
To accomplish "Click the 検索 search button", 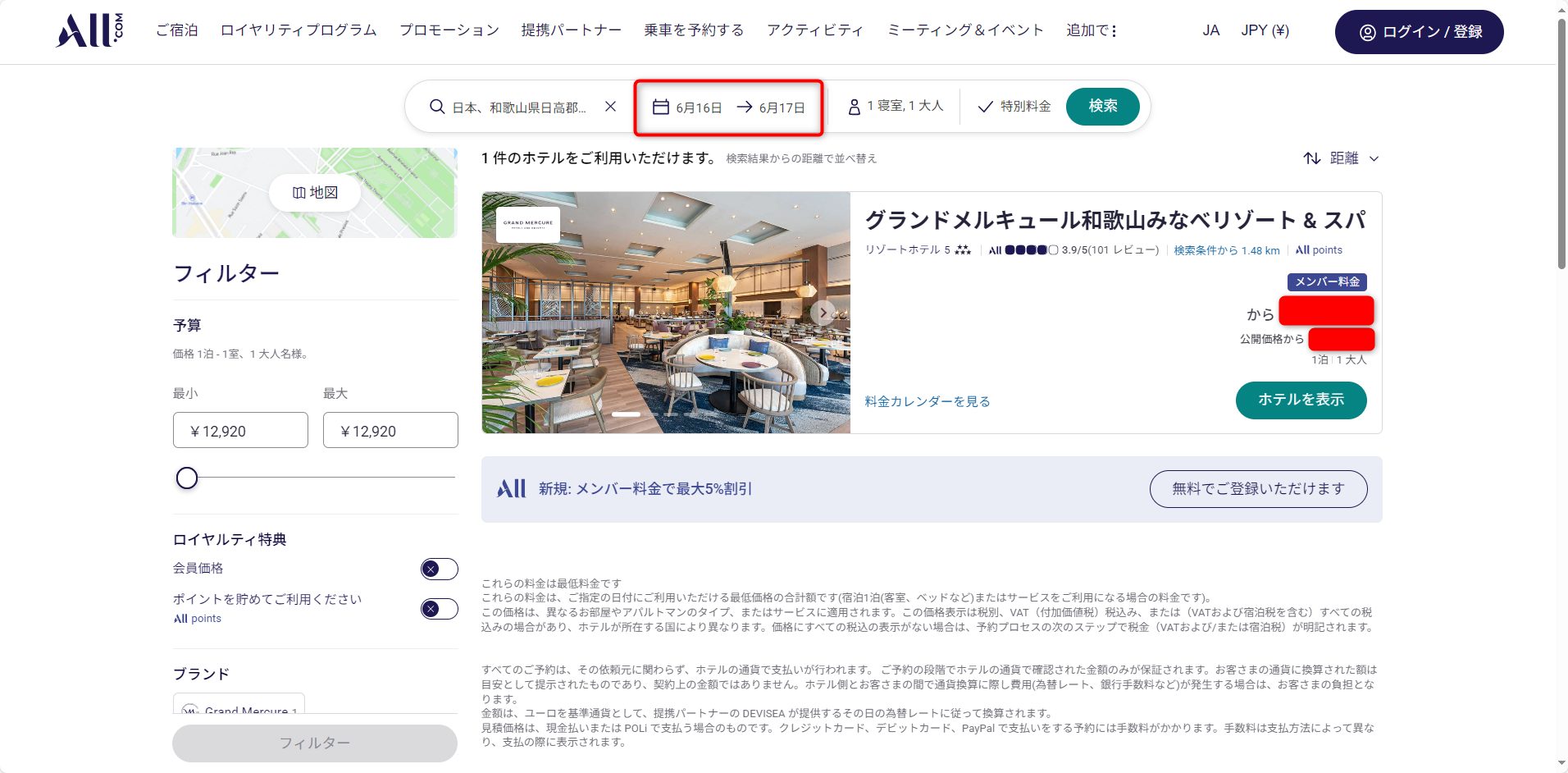I will (1103, 106).
